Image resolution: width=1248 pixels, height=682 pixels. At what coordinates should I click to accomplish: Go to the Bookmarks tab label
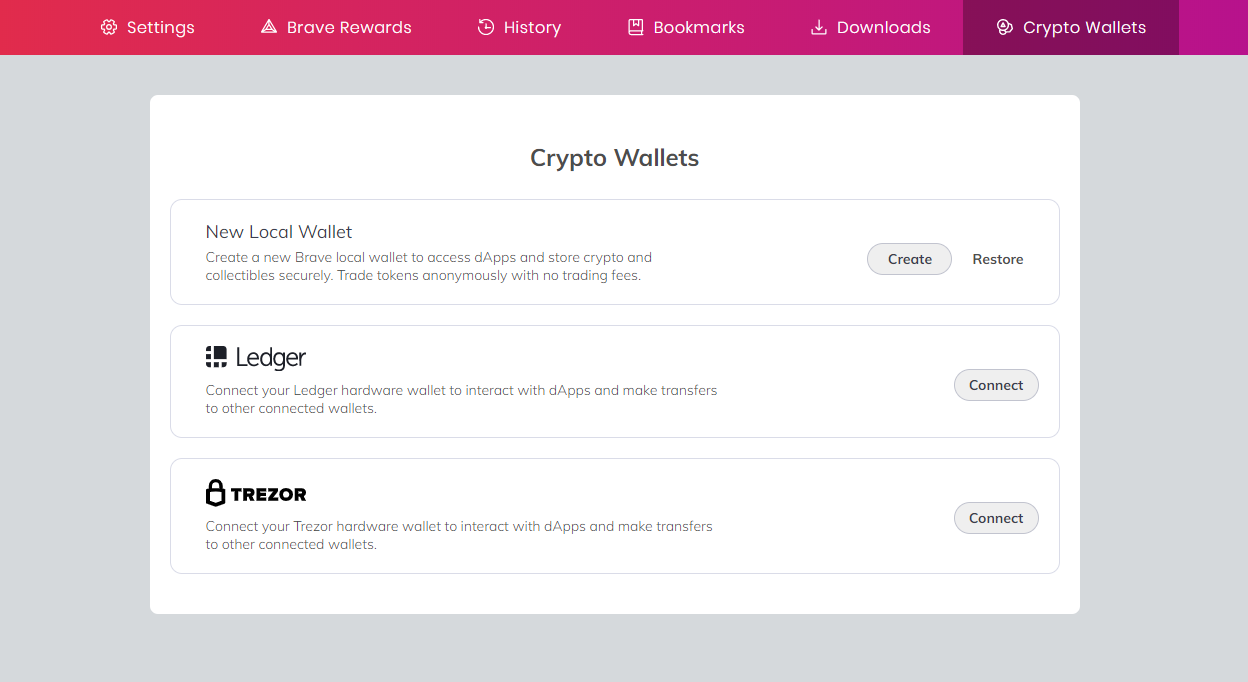[x=699, y=27]
